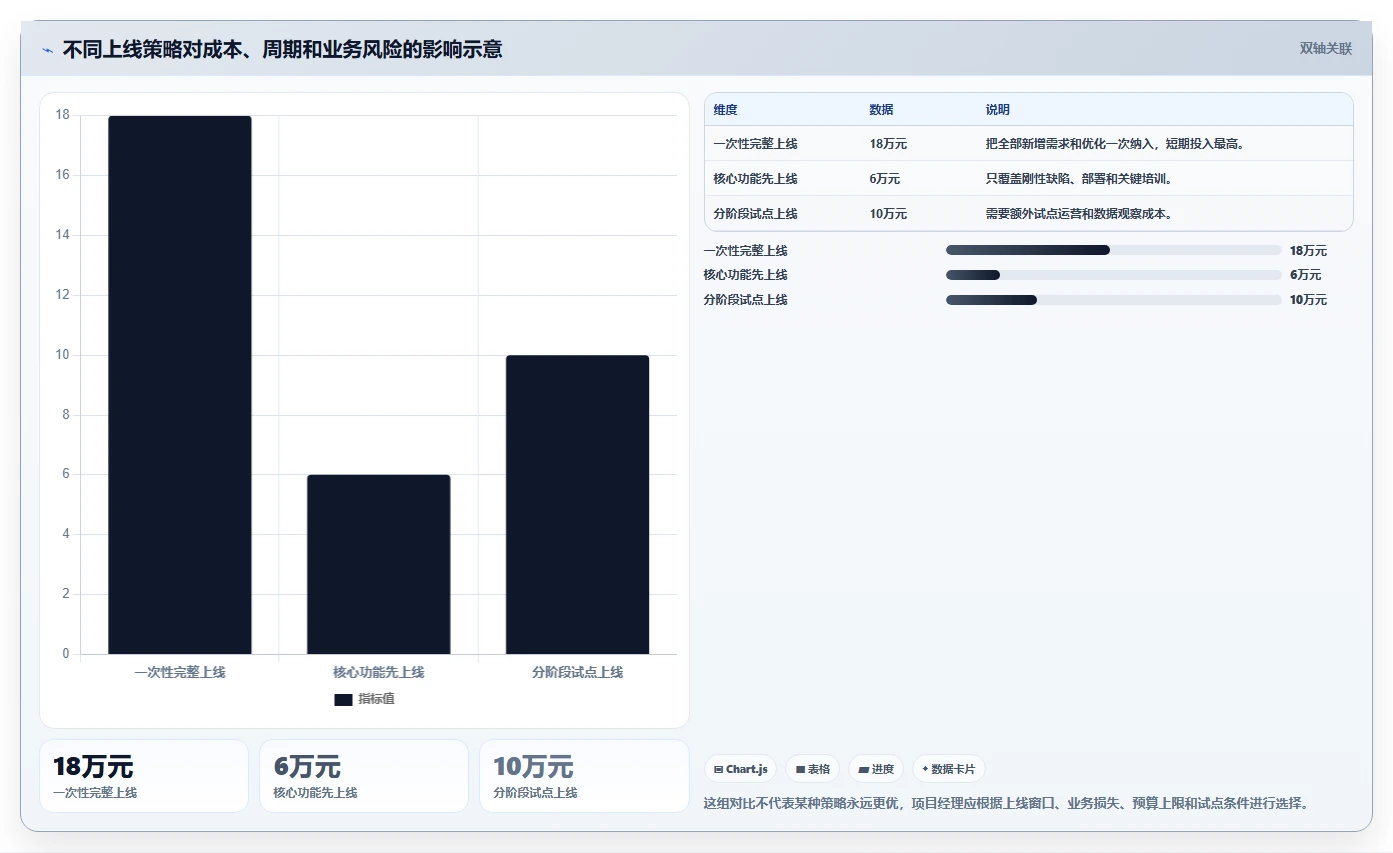
Task: Click the 核心功能先上线 bar in chart
Action: 379,564
